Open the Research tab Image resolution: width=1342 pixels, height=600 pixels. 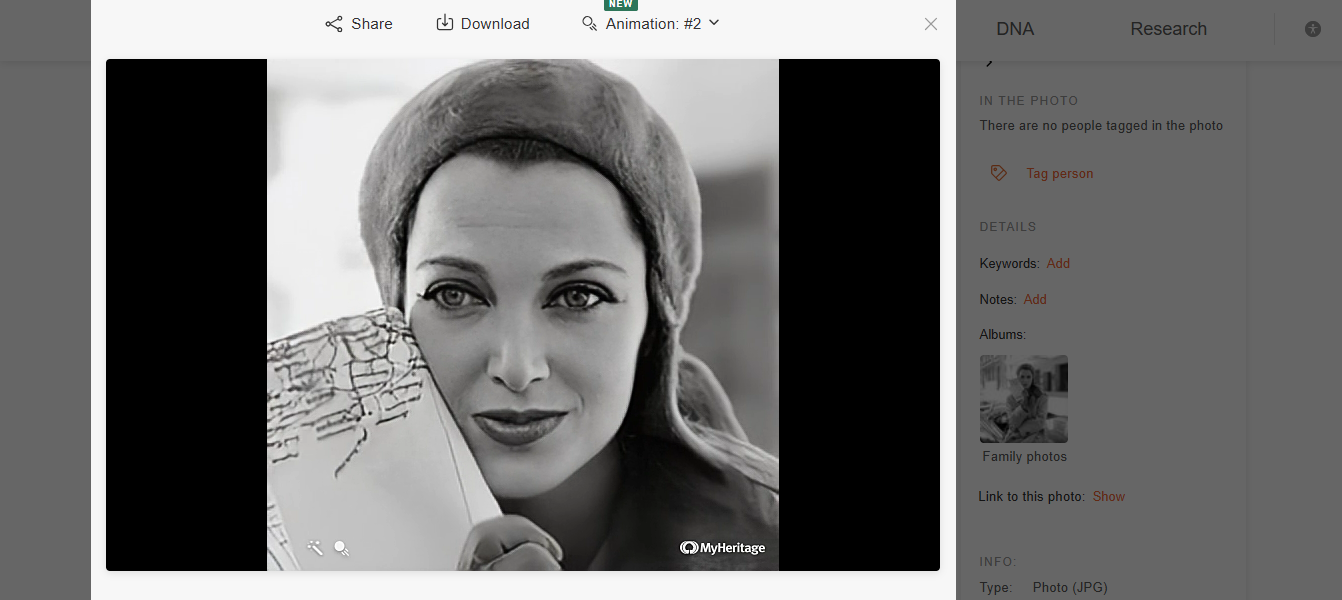(x=1168, y=28)
